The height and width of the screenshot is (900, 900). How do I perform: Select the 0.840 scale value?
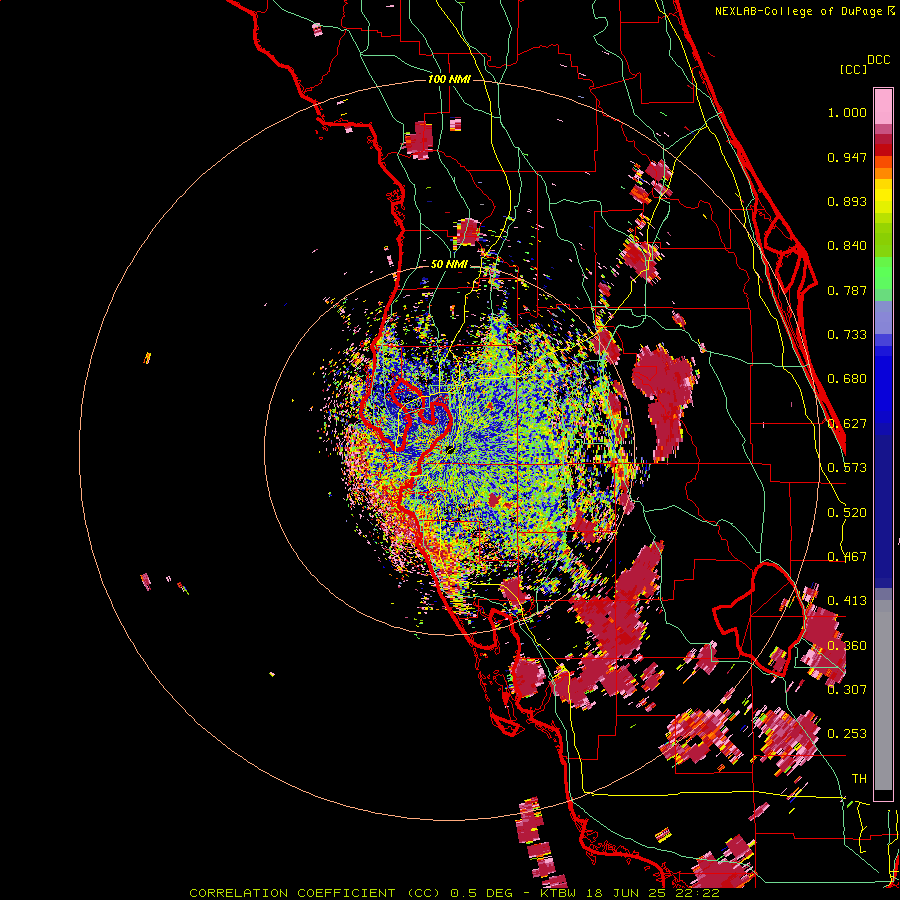(x=847, y=246)
